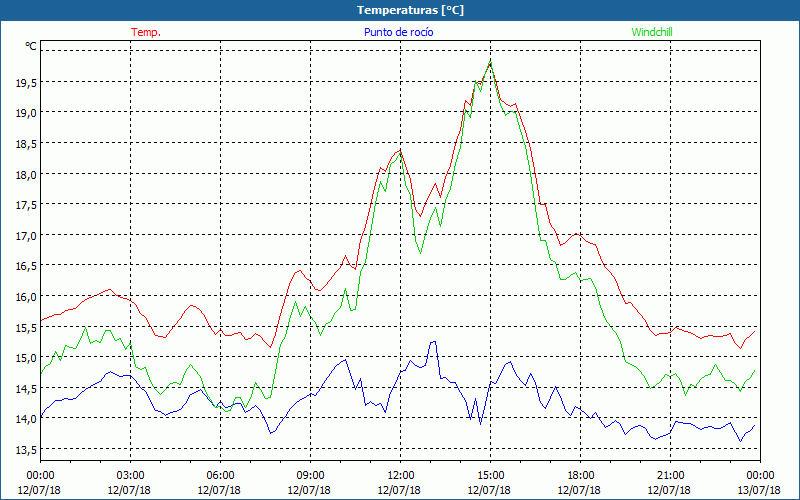Click the 17,0 y-axis value
The image size is (800, 500).
coord(27,237)
